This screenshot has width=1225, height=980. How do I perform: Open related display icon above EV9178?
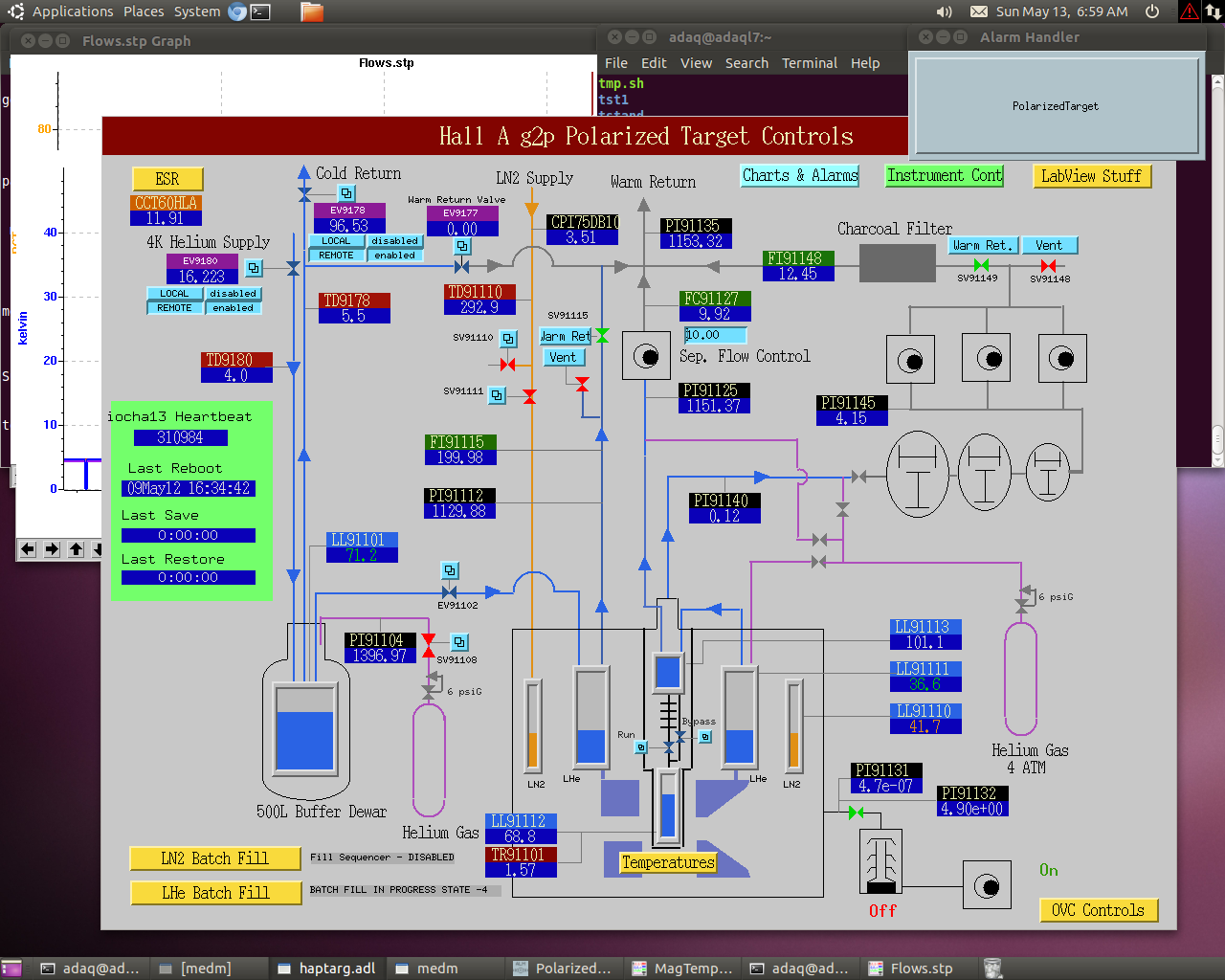coord(346,193)
